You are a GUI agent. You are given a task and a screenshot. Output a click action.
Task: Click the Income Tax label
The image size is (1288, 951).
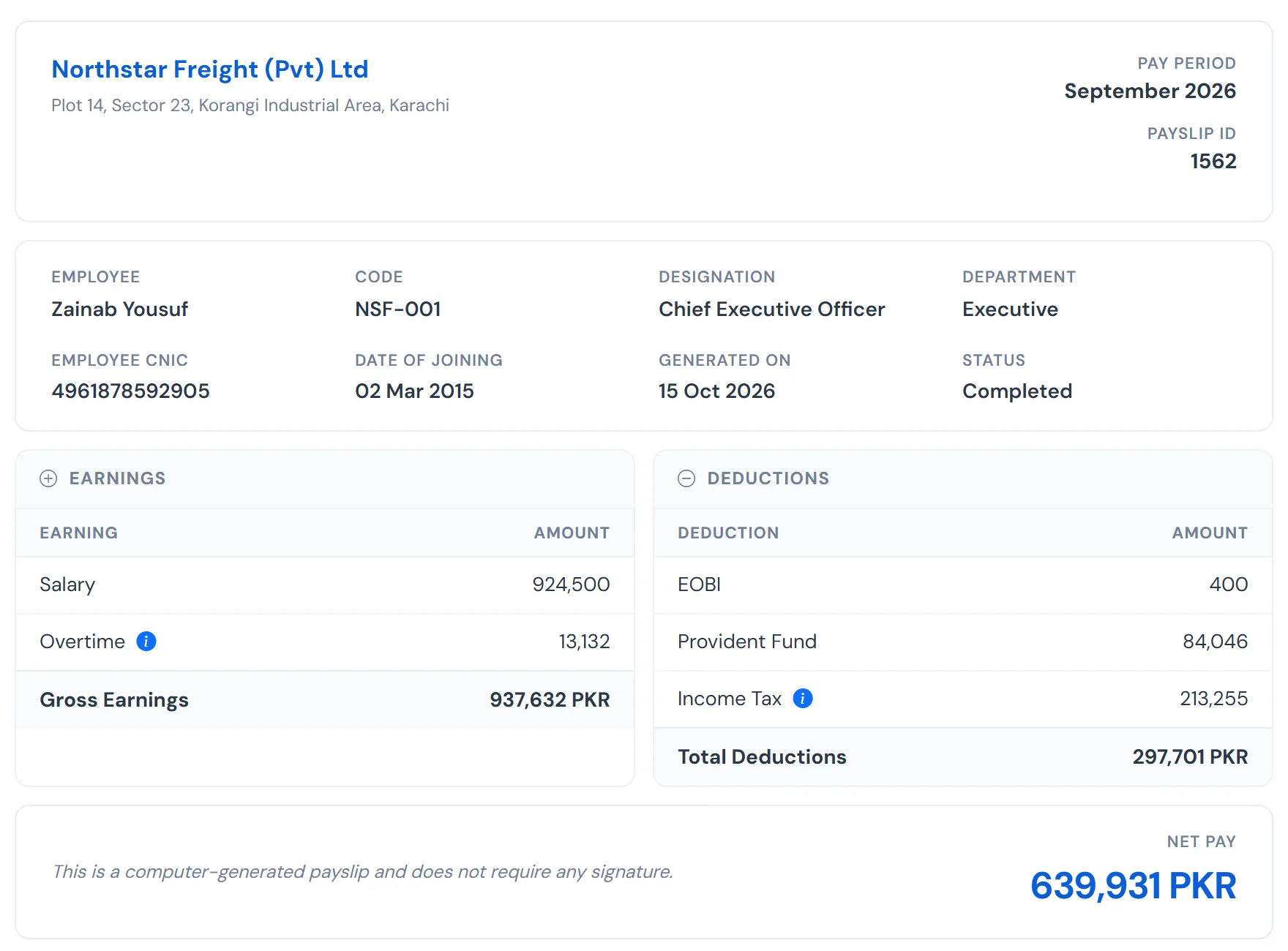pyautogui.click(x=730, y=699)
